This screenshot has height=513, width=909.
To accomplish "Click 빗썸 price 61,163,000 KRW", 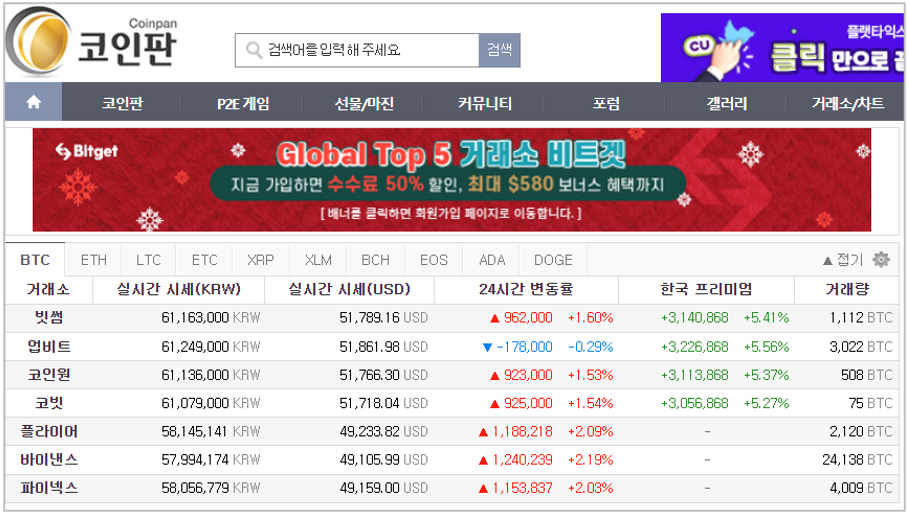I will point(210,318).
